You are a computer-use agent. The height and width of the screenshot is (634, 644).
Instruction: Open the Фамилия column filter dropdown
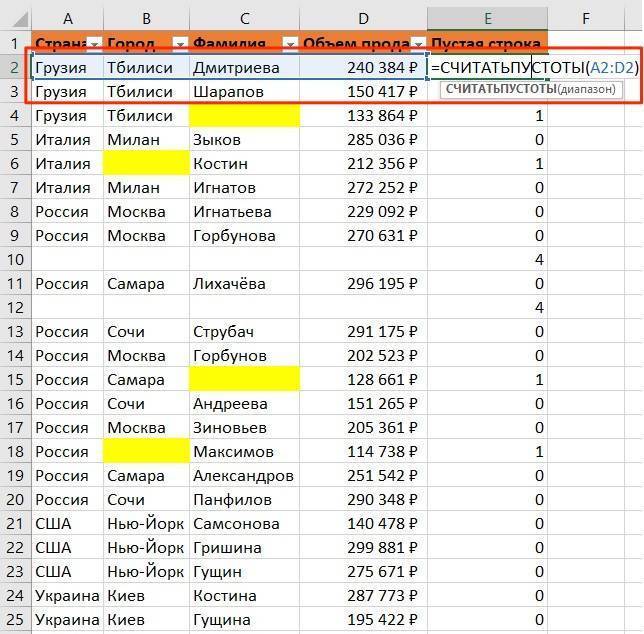(290, 44)
